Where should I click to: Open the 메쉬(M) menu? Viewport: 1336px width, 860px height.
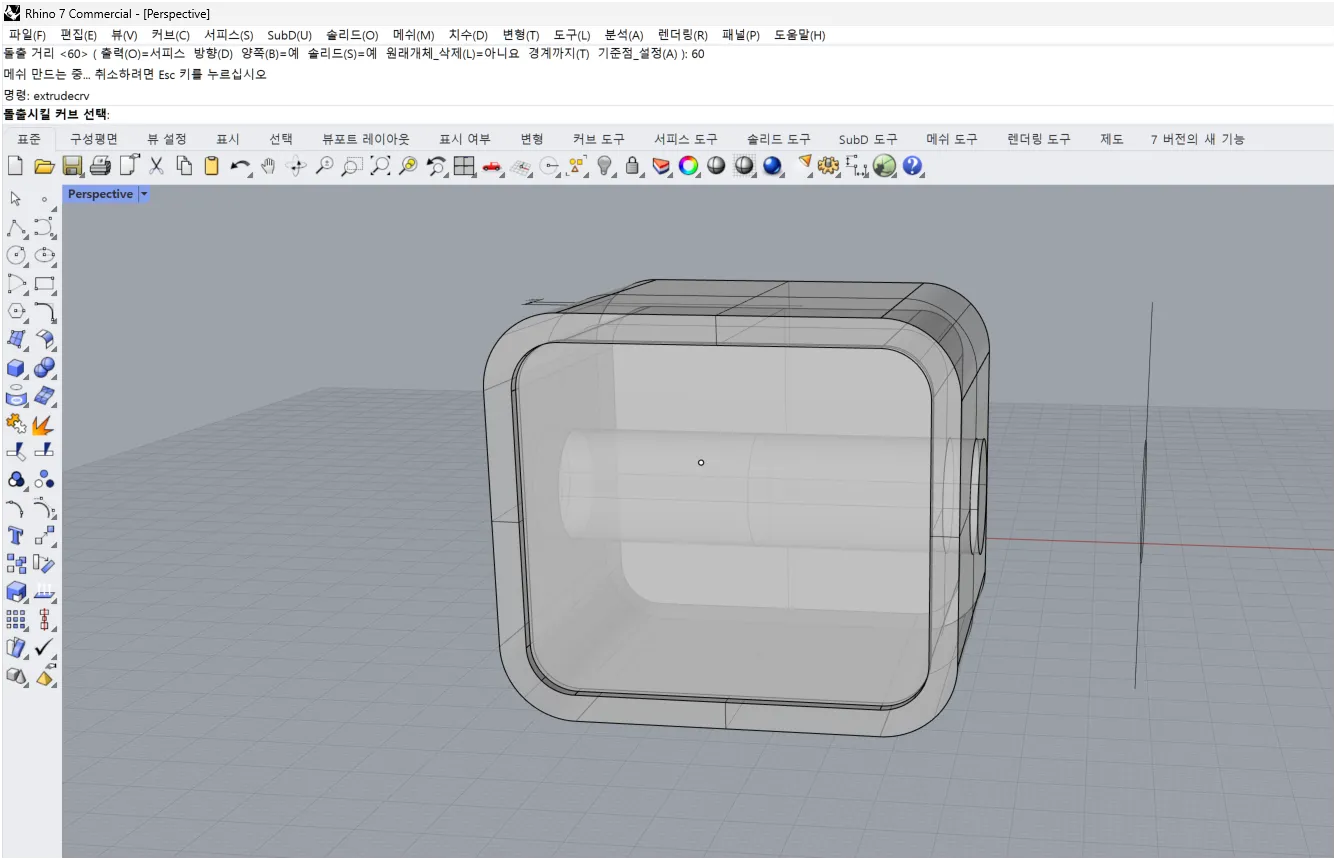(414, 35)
